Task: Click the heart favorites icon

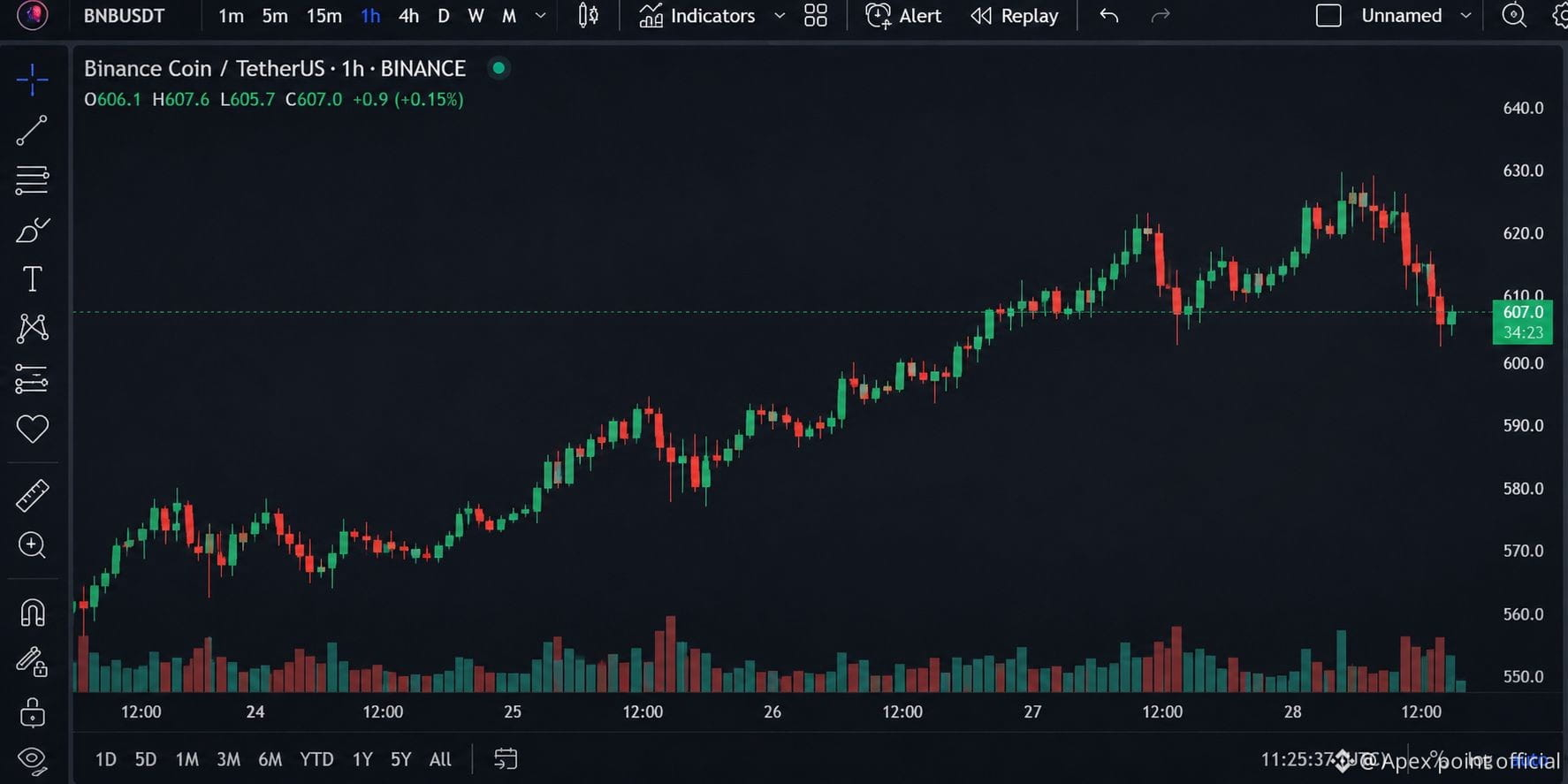Action: [x=32, y=429]
